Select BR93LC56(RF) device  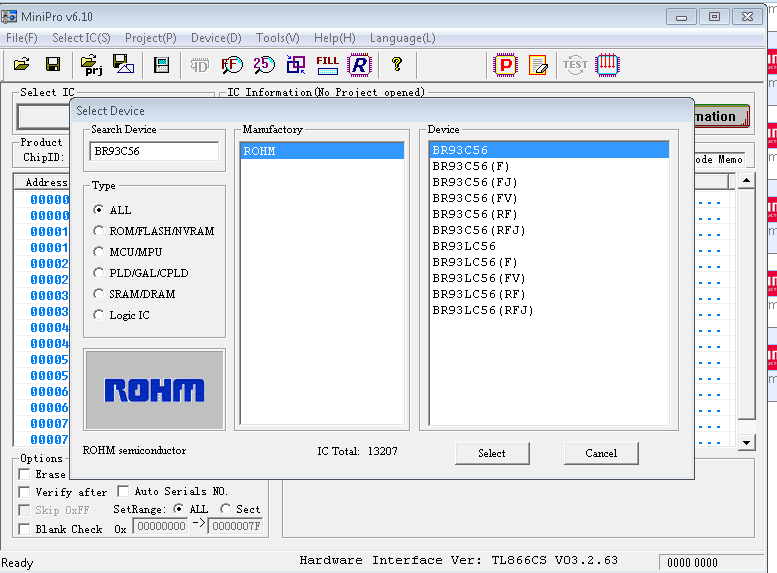pos(549,294)
